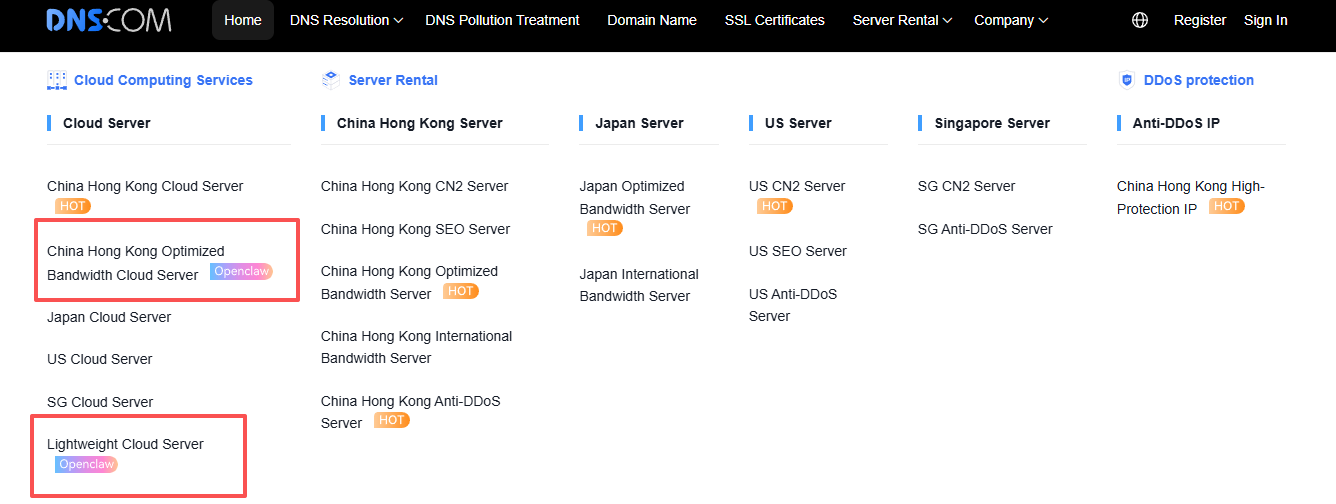Image resolution: width=1336 pixels, height=504 pixels.
Task: Open the SSL Certificates menu item
Action: [775, 20]
